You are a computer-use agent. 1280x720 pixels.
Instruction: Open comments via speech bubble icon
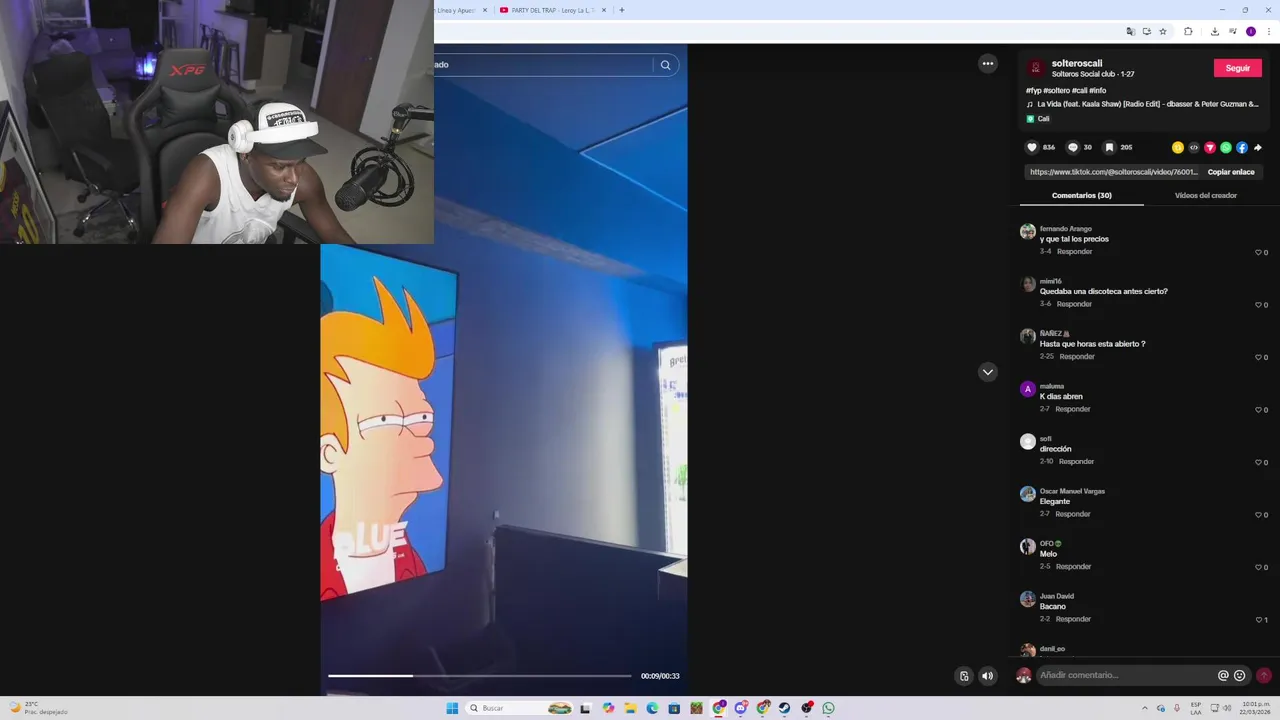1073,147
